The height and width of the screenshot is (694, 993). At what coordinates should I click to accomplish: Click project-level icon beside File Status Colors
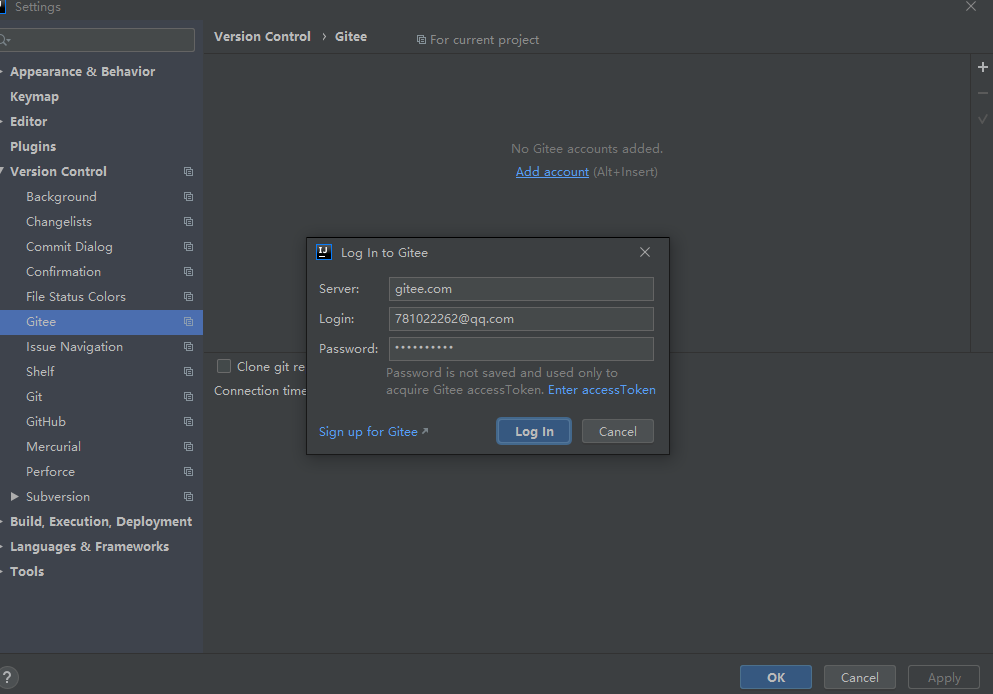188,296
